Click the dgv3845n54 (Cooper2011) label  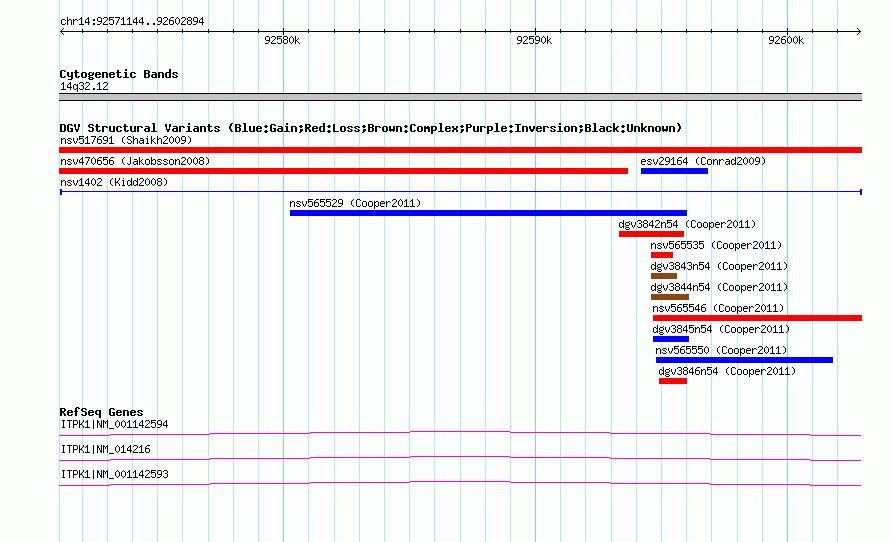pyautogui.click(x=721, y=329)
